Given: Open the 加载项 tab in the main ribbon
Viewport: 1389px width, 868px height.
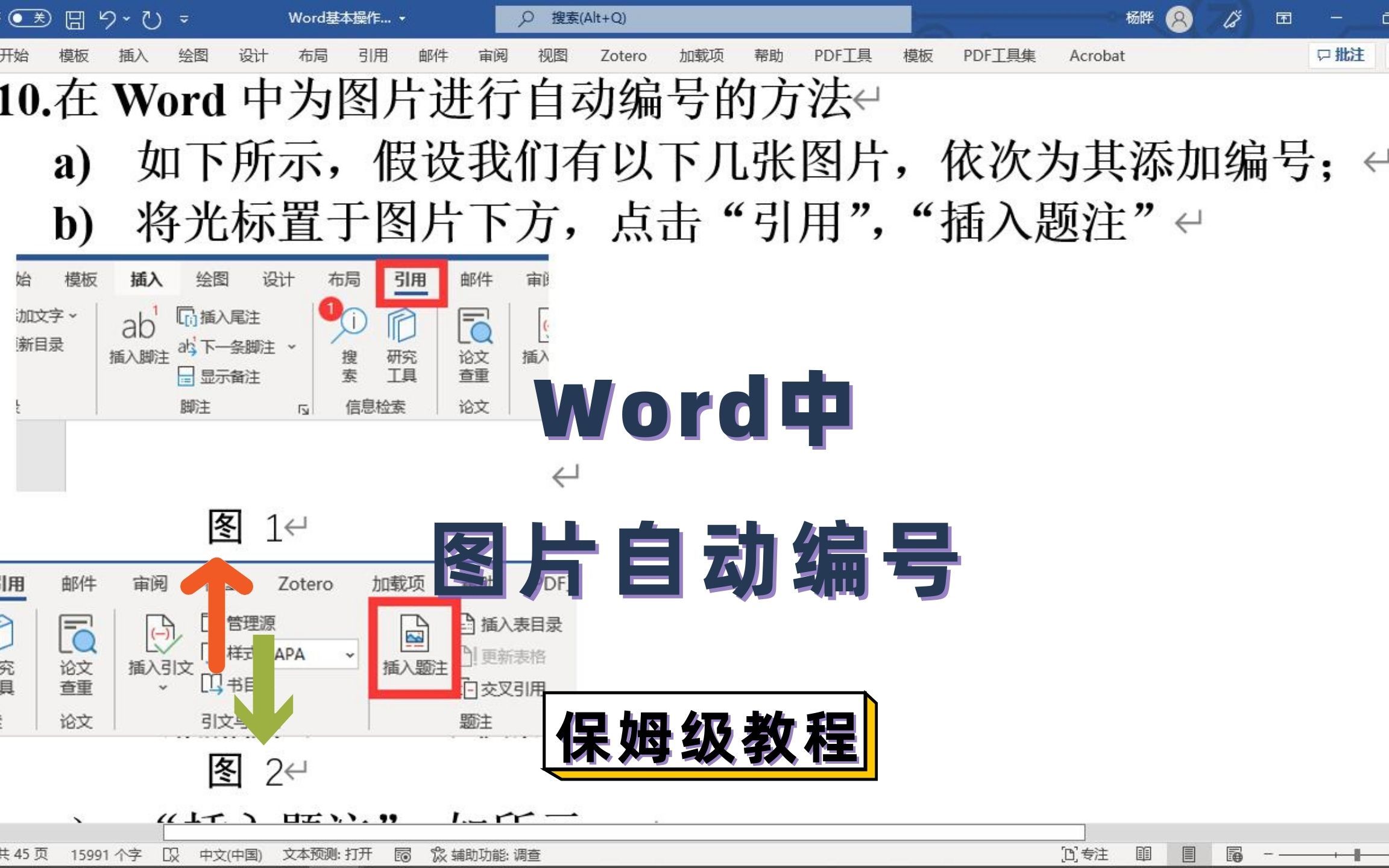Looking at the screenshot, I should coord(701,55).
